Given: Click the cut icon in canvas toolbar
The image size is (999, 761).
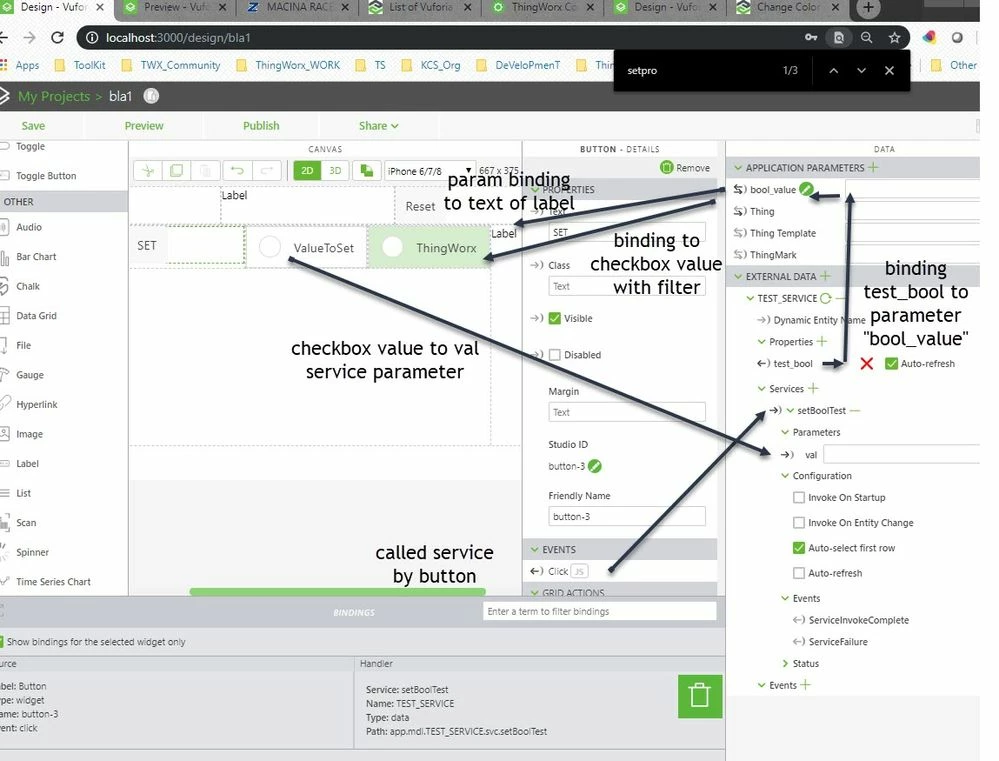Looking at the screenshot, I should pos(148,170).
